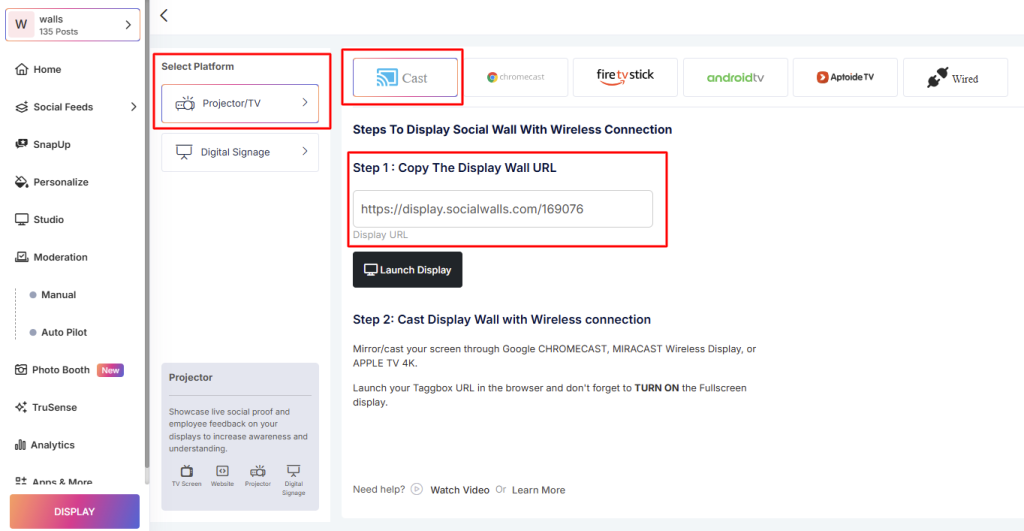Viewport: 1024px width, 531px height.
Task: Select Digital Signage platform option
Action: point(240,152)
